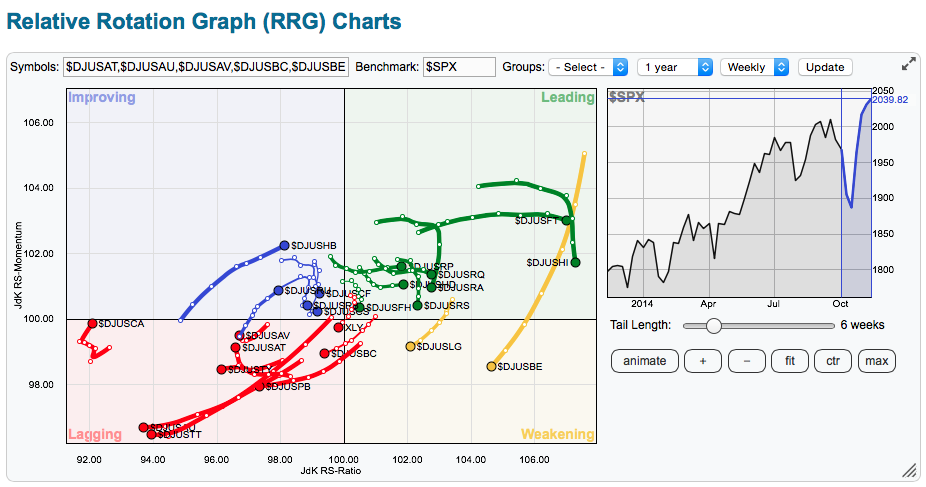Click the Symbols input field
This screenshot has width=926, height=487.
(x=205, y=67)
